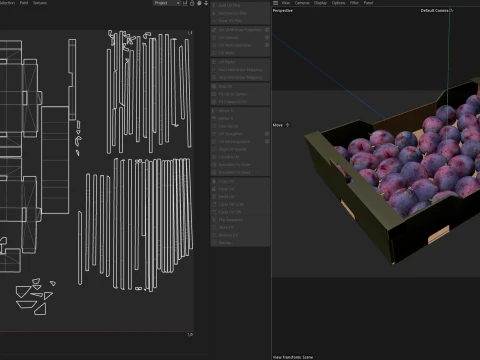
Task: Click the first icon right of Project dropdown
Action: 185,3
